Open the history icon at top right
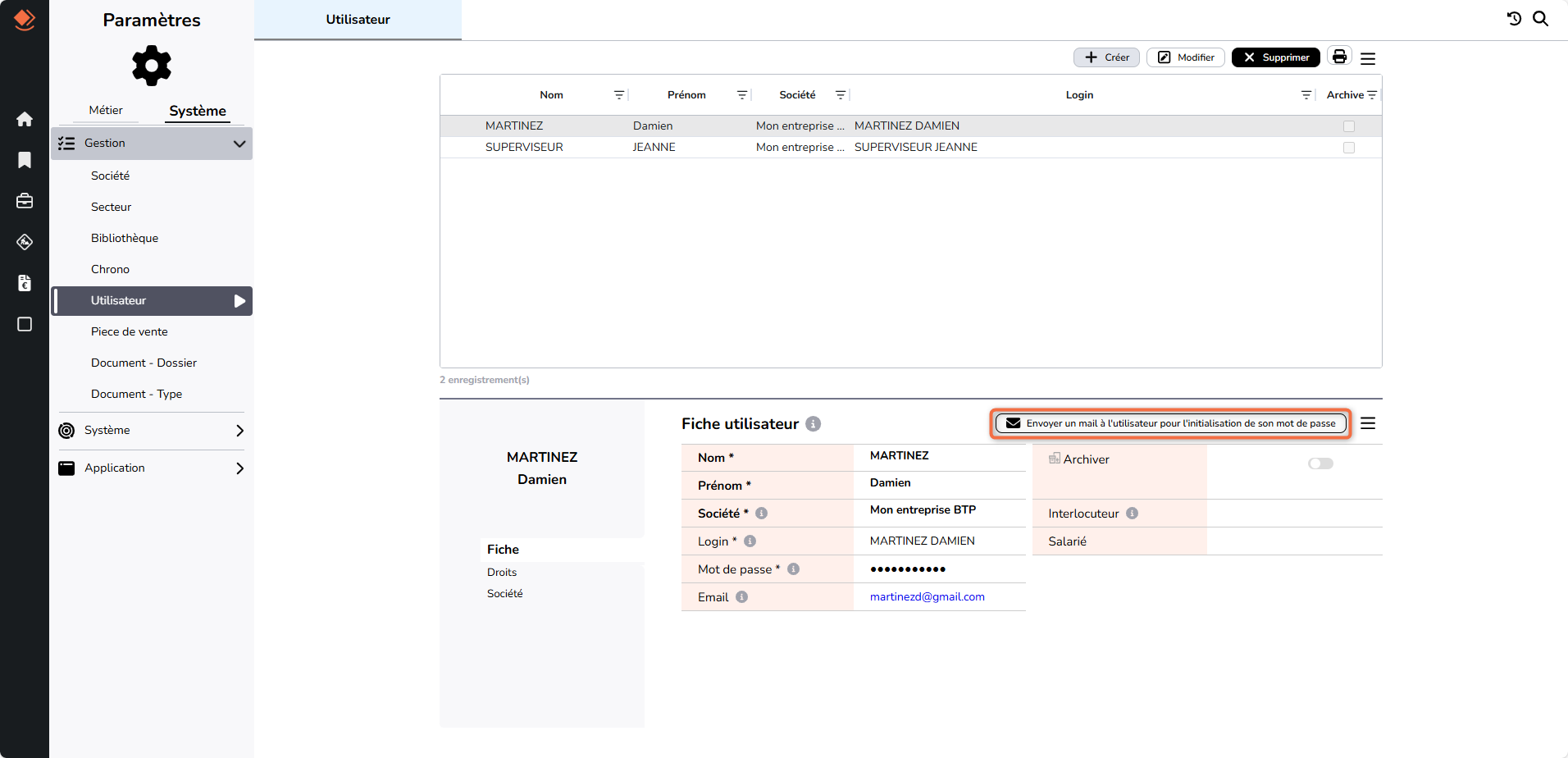Screen dimensions: 1568x758 pos(1514,18)
